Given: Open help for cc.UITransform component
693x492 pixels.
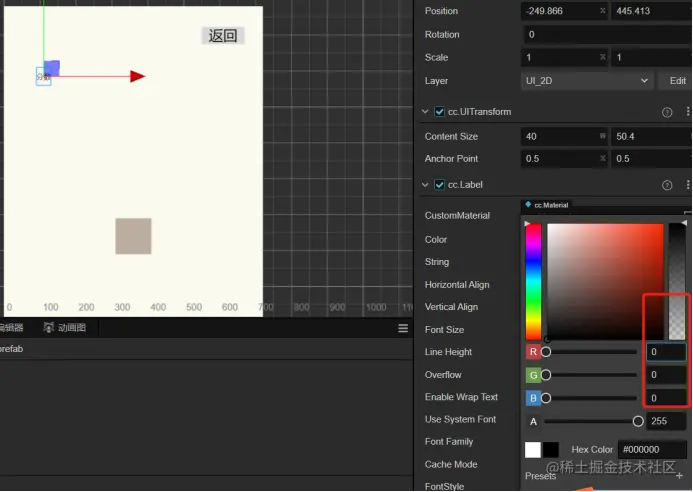Looking at the screenshot, I should (x=667, y=112).
